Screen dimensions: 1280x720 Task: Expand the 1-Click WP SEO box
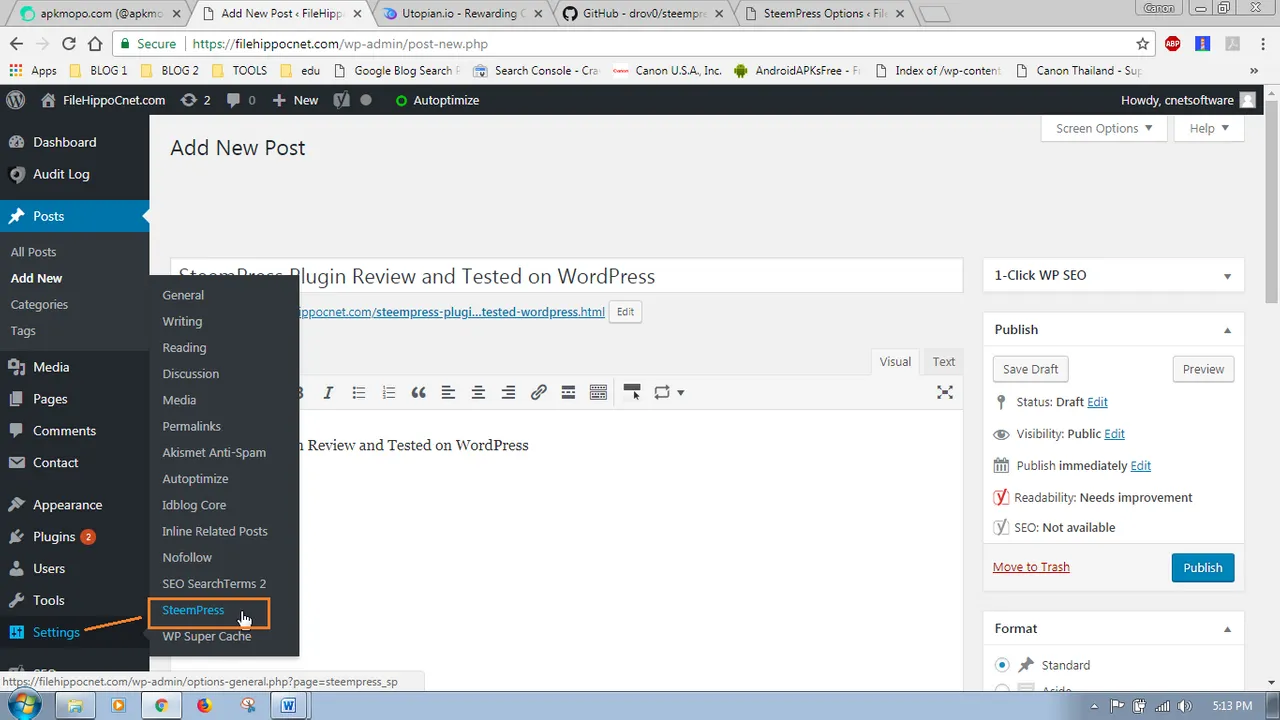[x=1227, y=276]
